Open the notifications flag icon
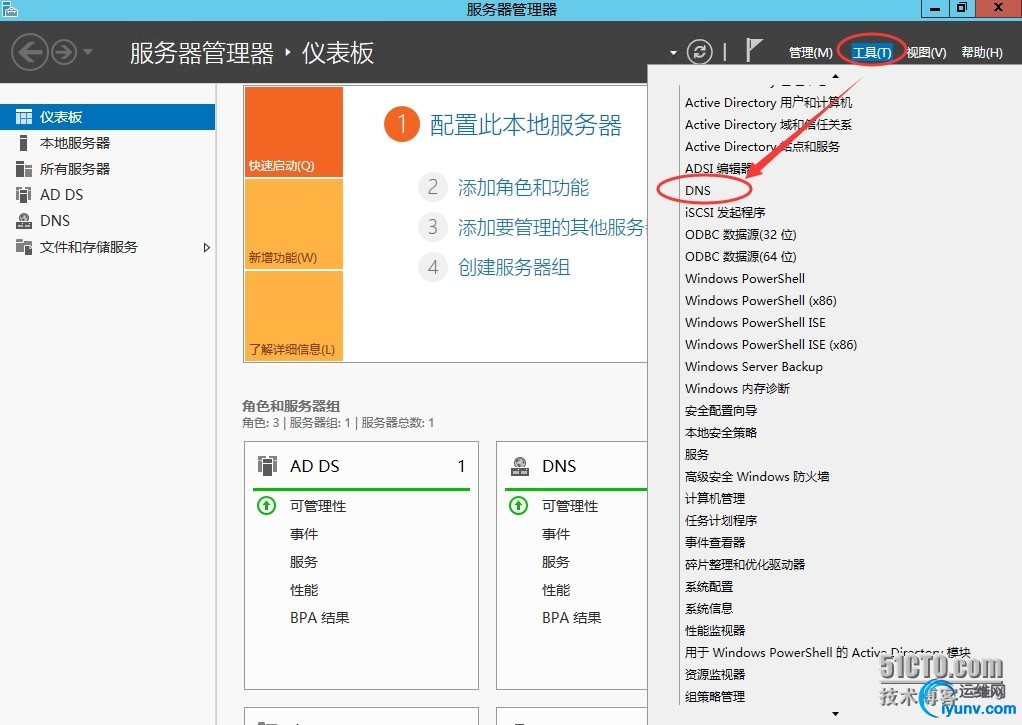 (x=753, y=50)
